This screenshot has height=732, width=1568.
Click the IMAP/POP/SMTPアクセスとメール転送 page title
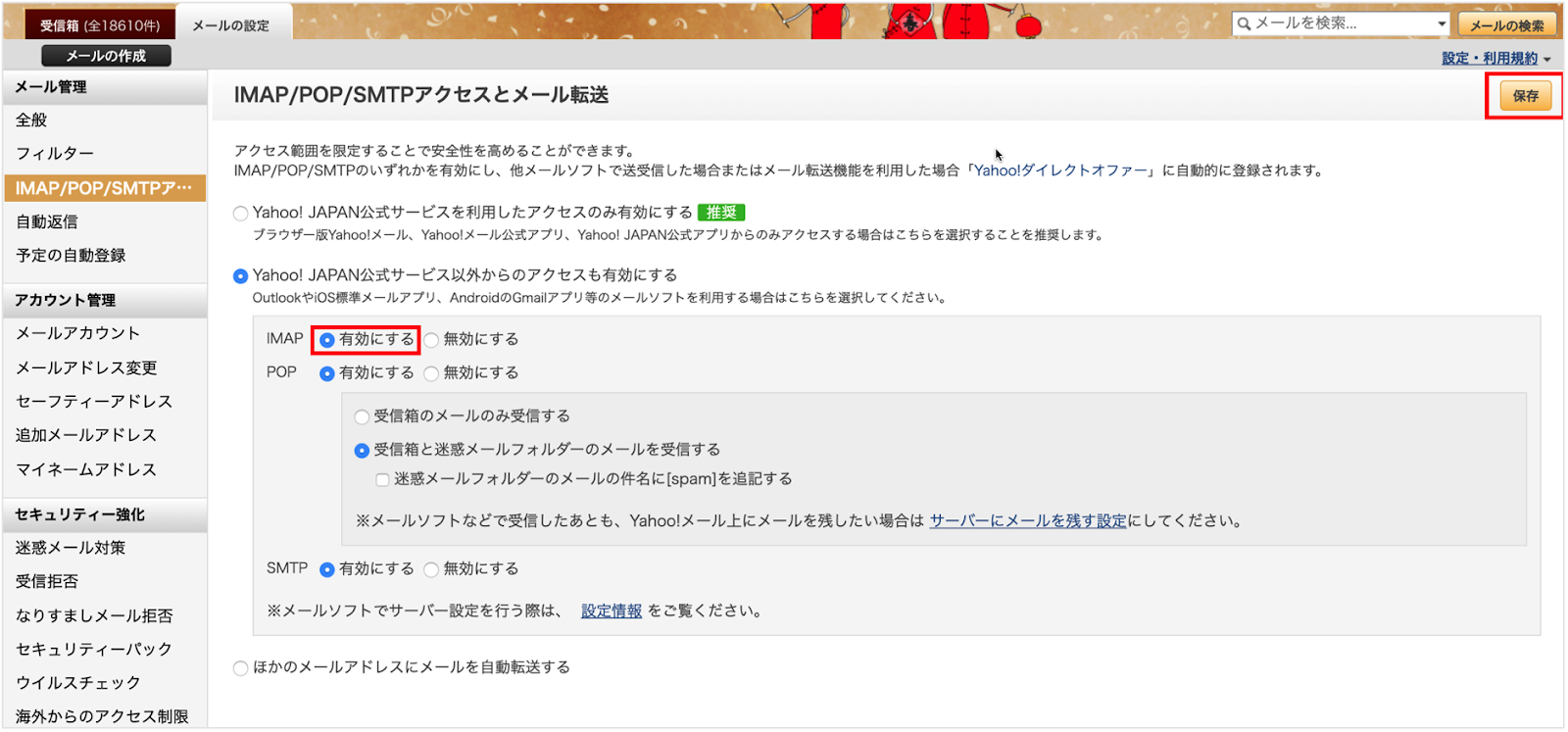pyautogui.click(x=421, y=95)
